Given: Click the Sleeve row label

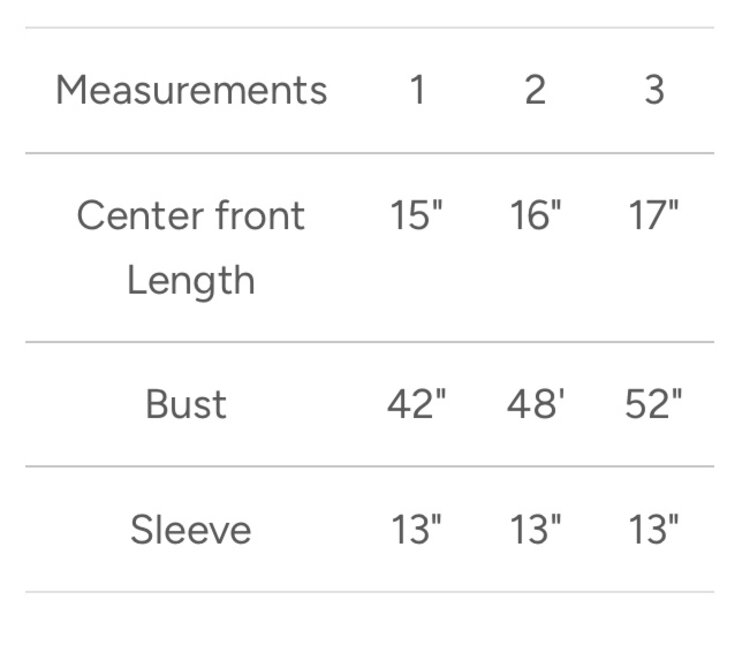Looking at the screenshot, I should [x=191, y=529].
